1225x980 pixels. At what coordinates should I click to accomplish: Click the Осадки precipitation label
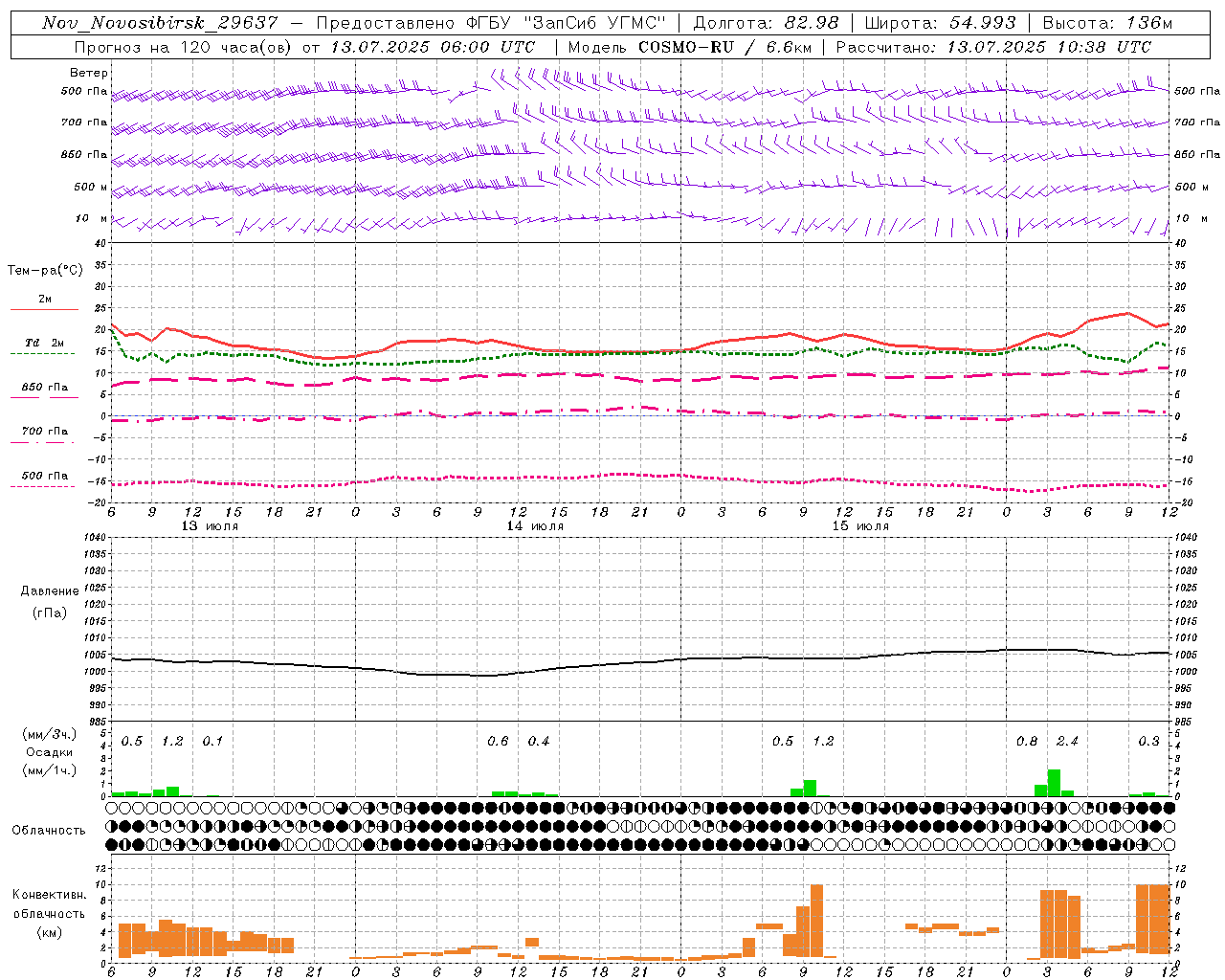point(50,752)
